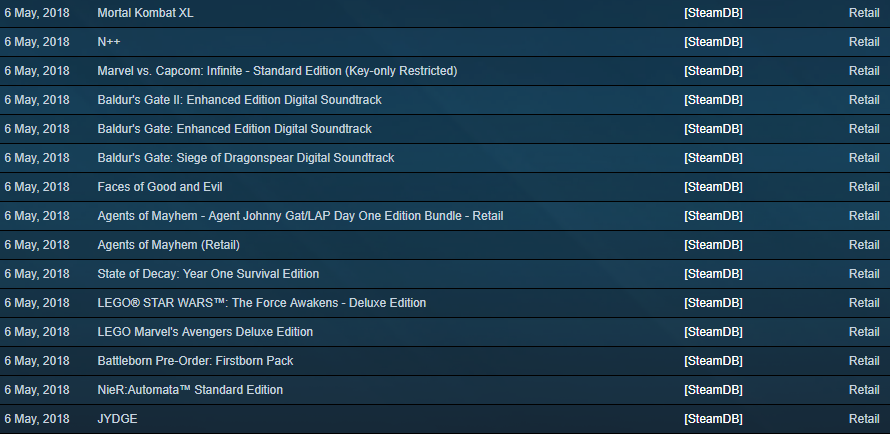Viewport: 890px width, 434px height.
Task: Select the JYDGE license entry title
Action: tap(117, 419)
